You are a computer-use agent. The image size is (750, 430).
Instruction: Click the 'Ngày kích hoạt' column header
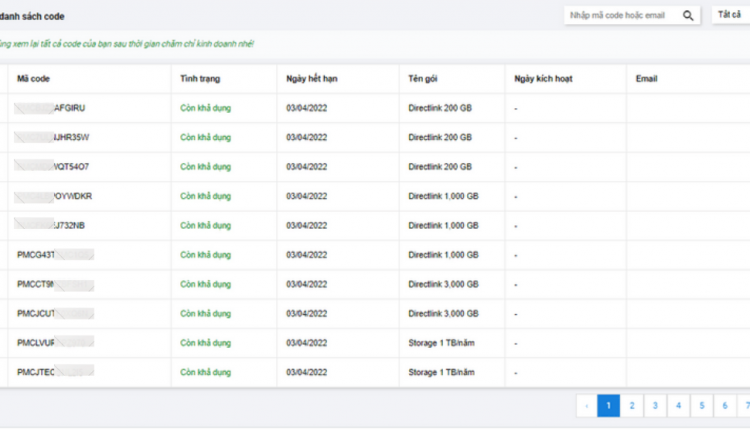[543, 79]
